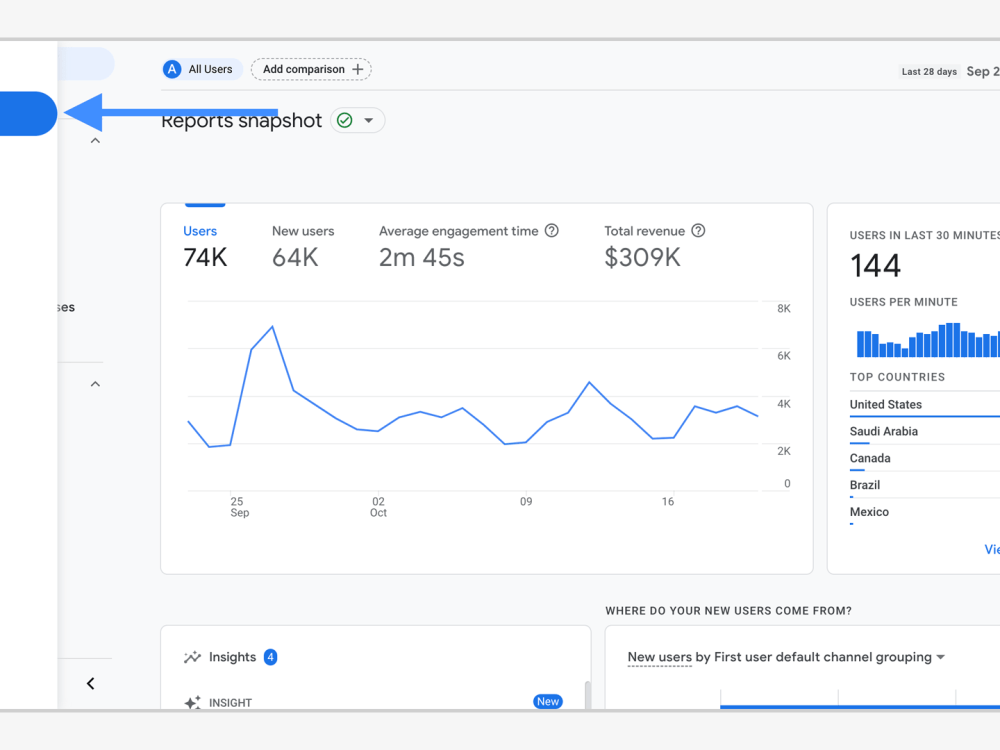Open the Add comparison chip

(311, 69)
